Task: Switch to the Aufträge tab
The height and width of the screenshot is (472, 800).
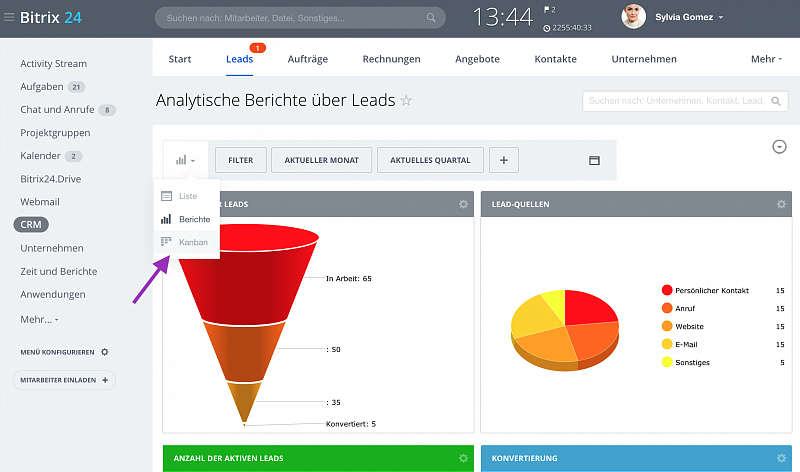Action: tap(308, 59)
